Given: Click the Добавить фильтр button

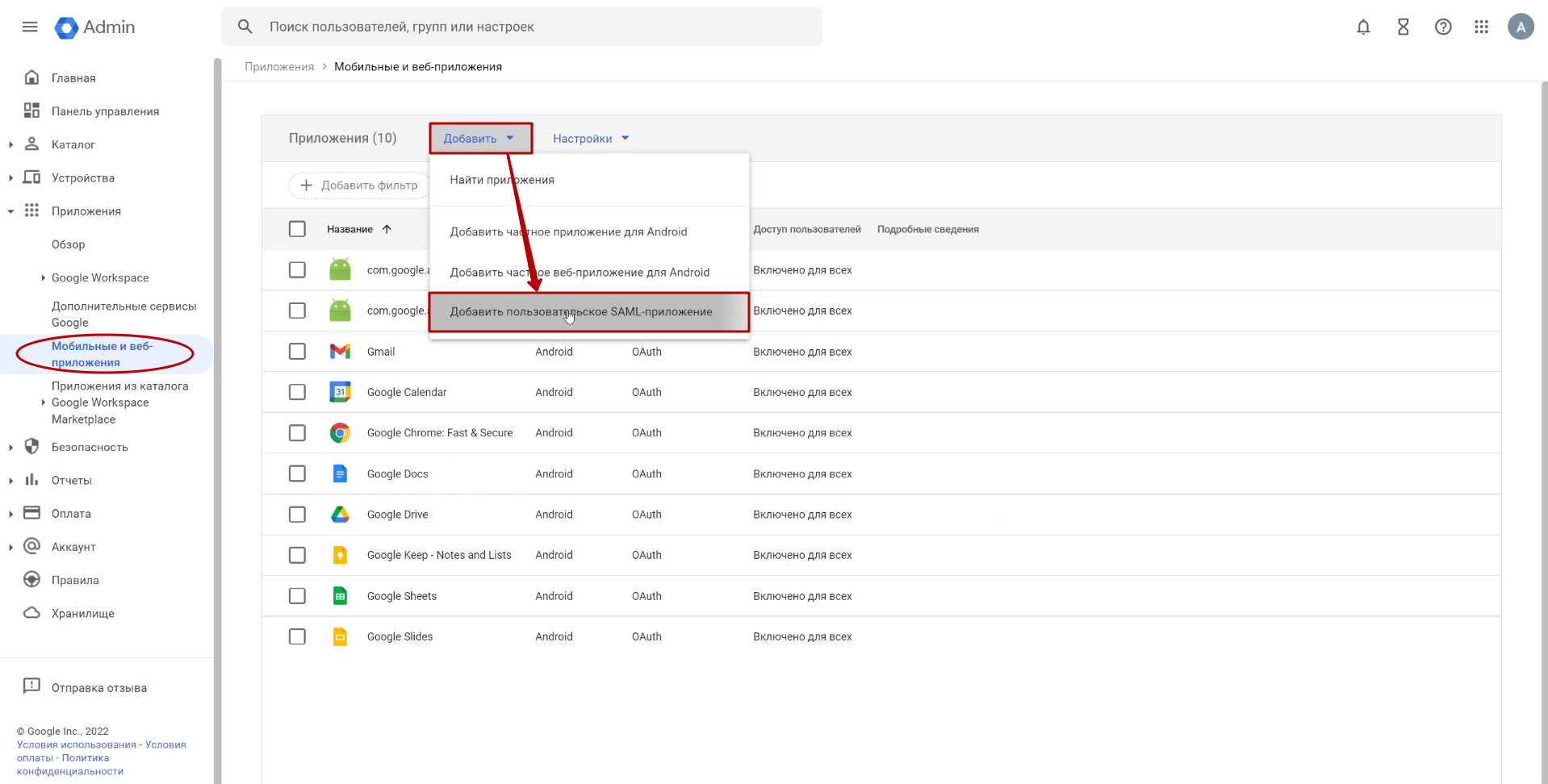Looking at the screenshot, I should coord(359,186).
